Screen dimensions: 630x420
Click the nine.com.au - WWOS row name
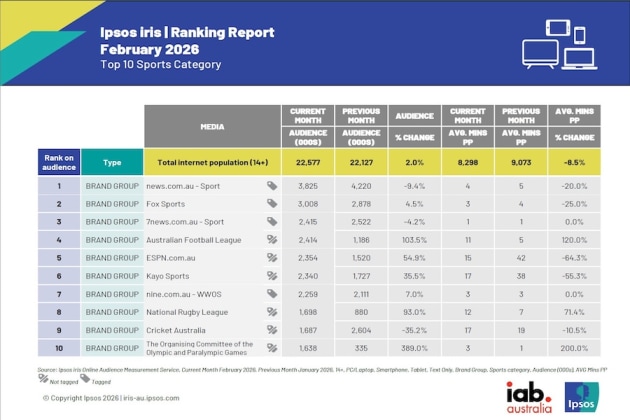[184, 294]
